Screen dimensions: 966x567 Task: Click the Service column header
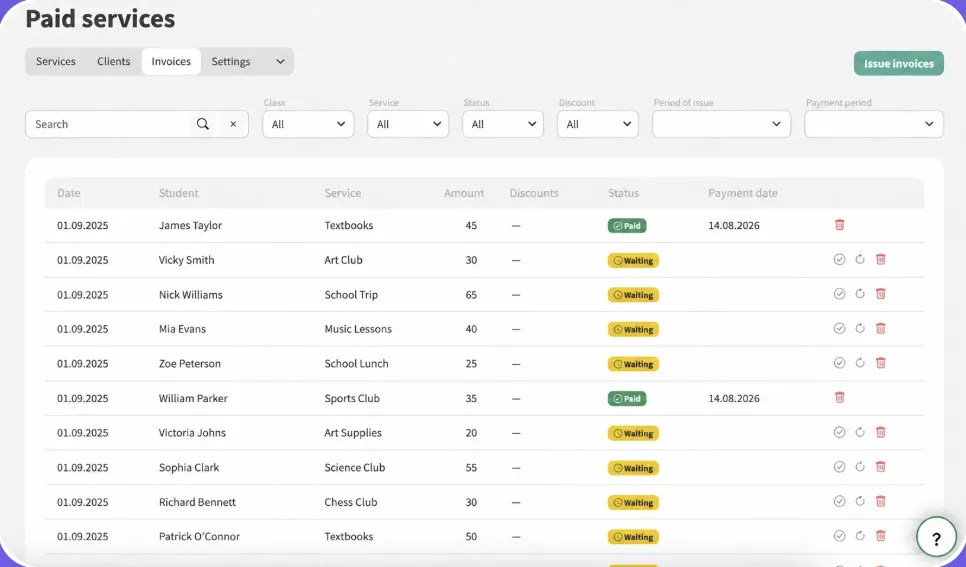[x=343, y=193]
